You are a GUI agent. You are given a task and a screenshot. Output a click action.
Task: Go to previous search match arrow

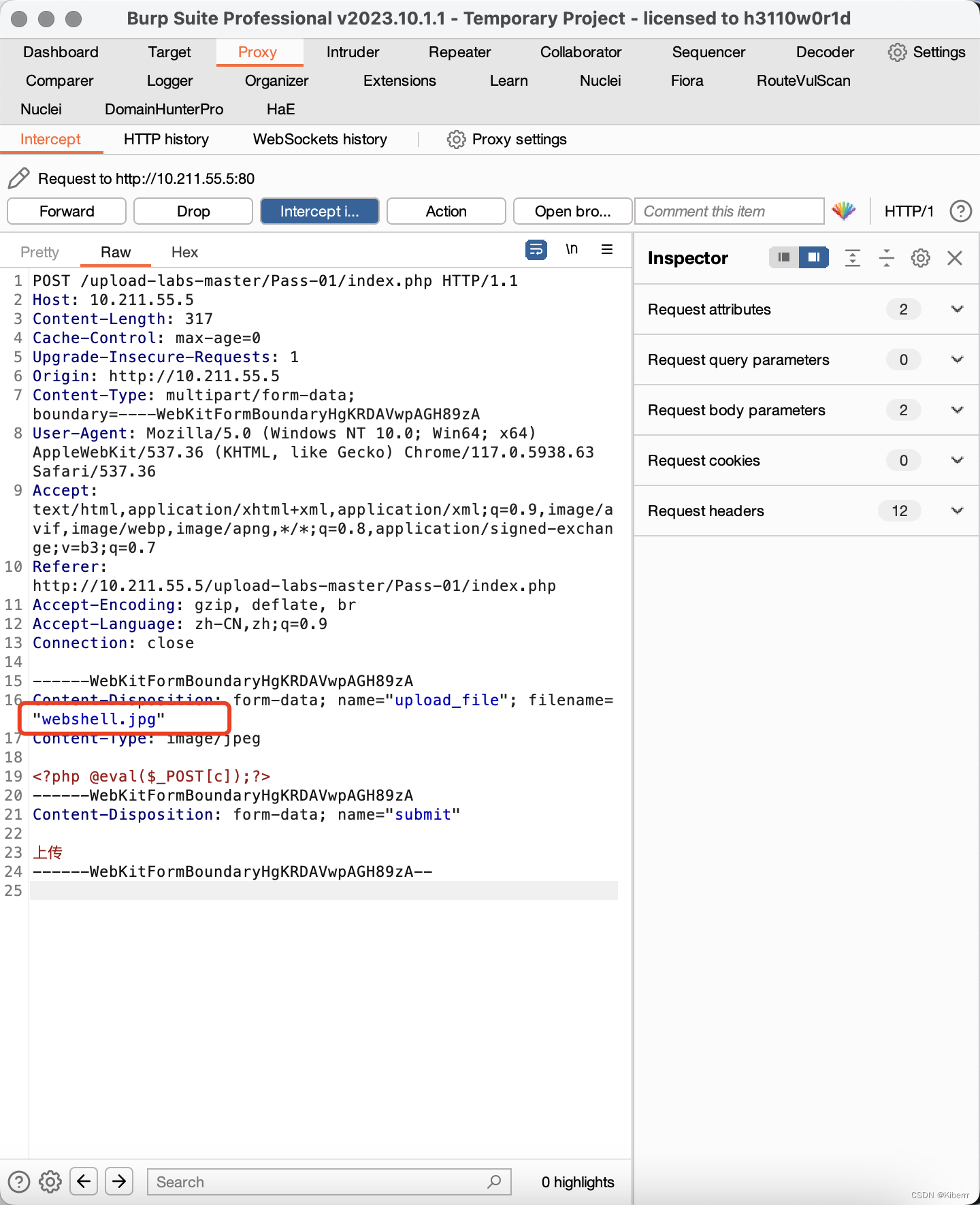pyautogui.click(x=84, y=1181)
